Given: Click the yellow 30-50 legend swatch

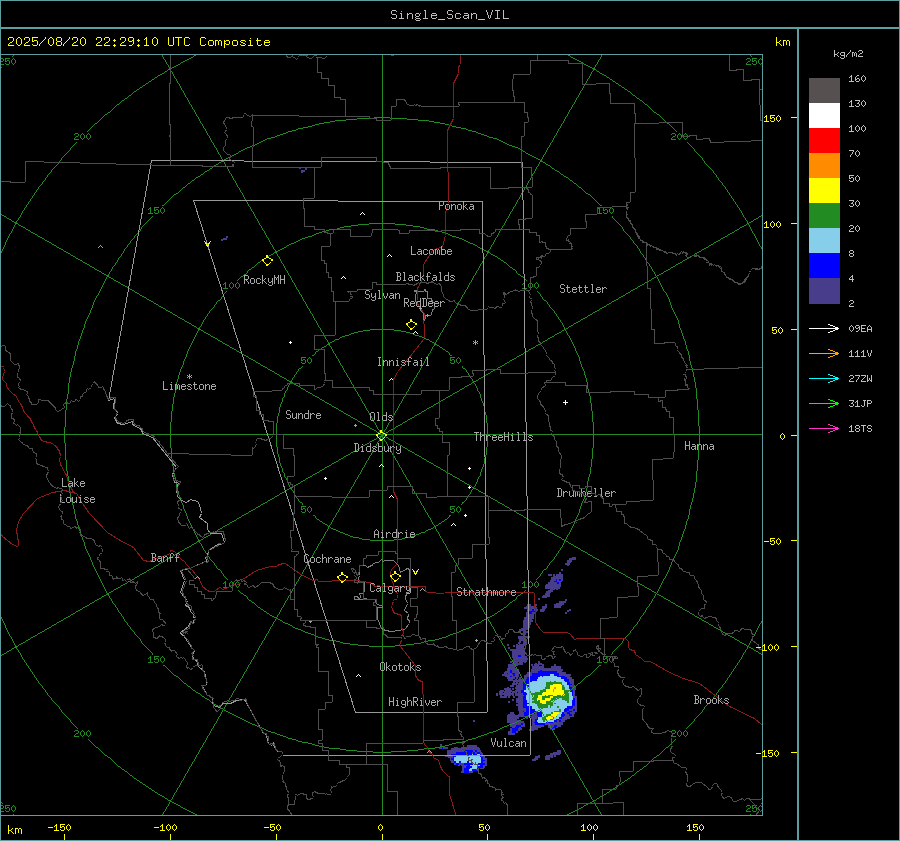Looking at the screenshot, I should tap(824, 191).
